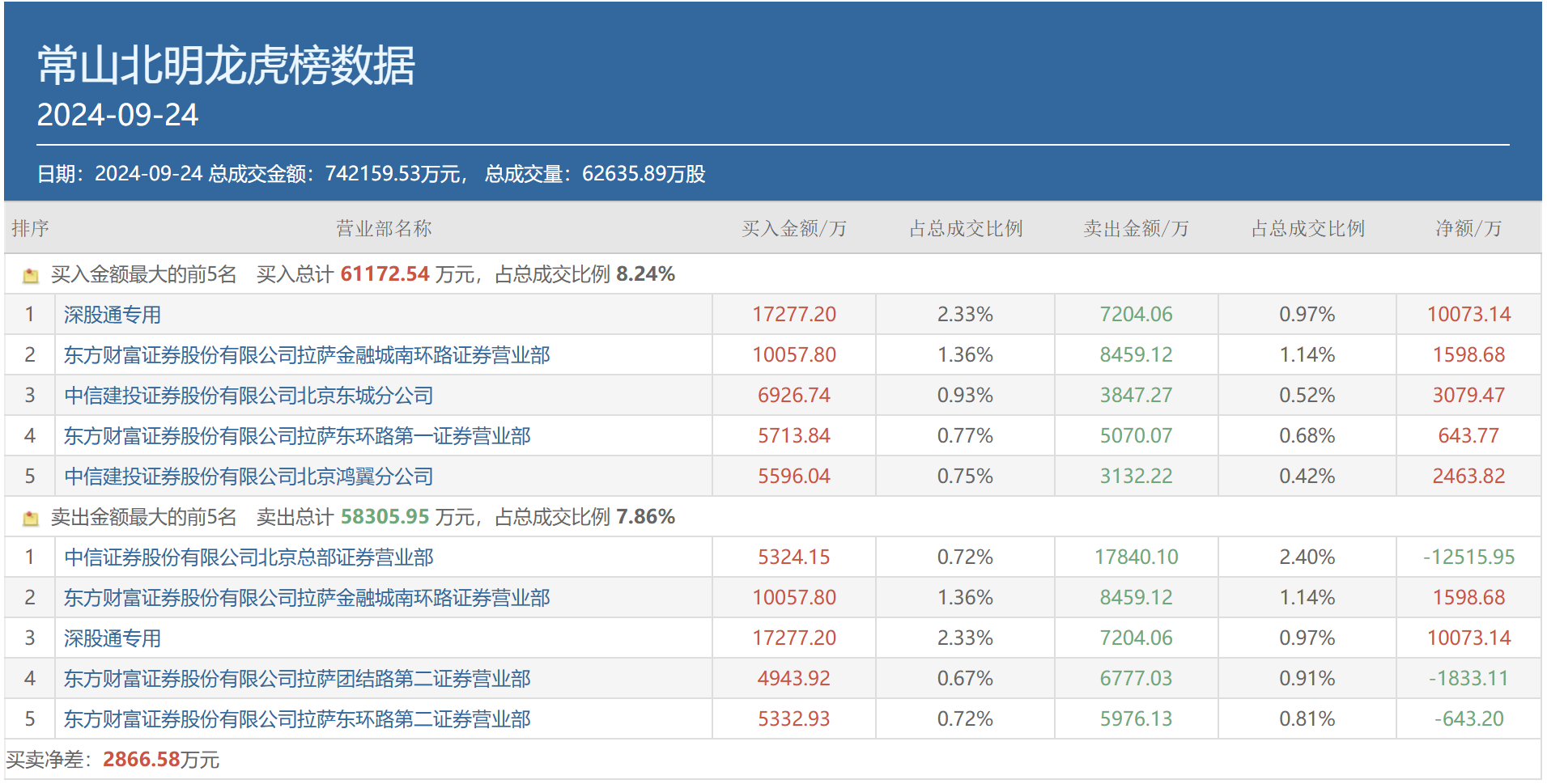The width and height of the screenshot is (1547, 784).
Task: Click the 排序 column header
Action: [x=30, y=229]
